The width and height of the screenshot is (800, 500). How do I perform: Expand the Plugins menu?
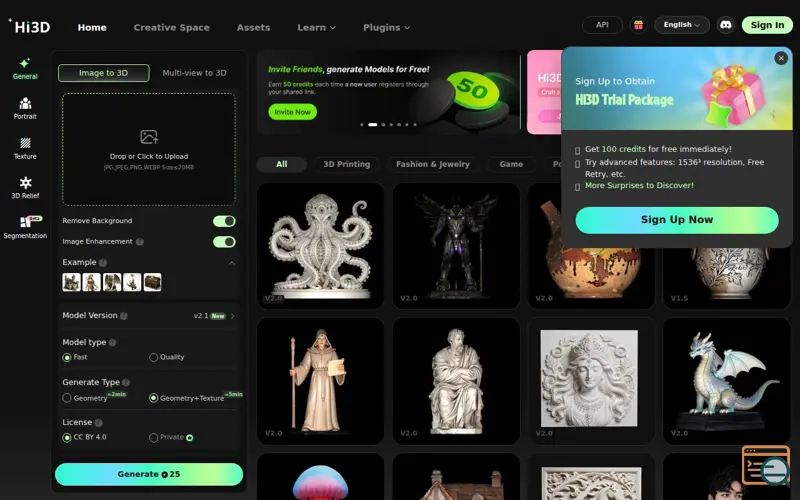click(386, 28)
